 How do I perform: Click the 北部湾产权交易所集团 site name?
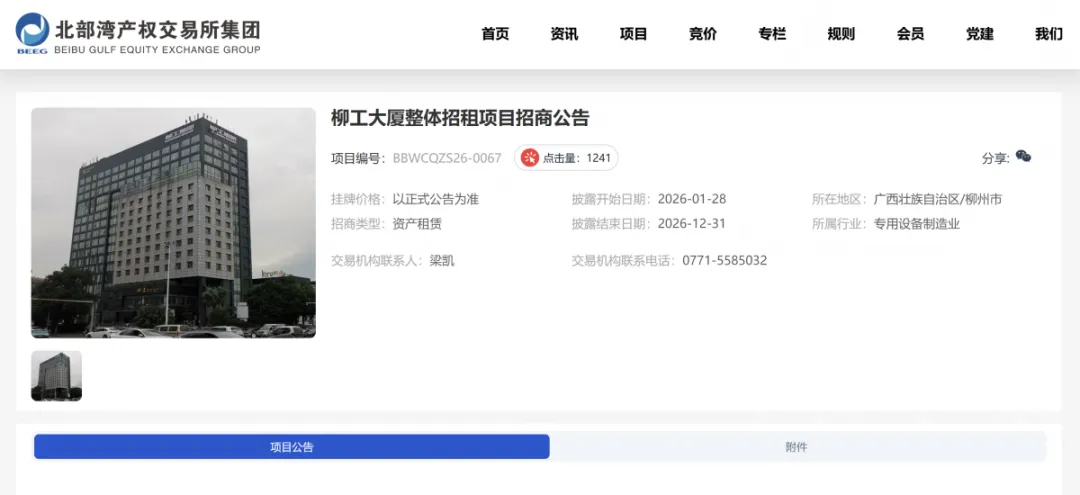158,30
